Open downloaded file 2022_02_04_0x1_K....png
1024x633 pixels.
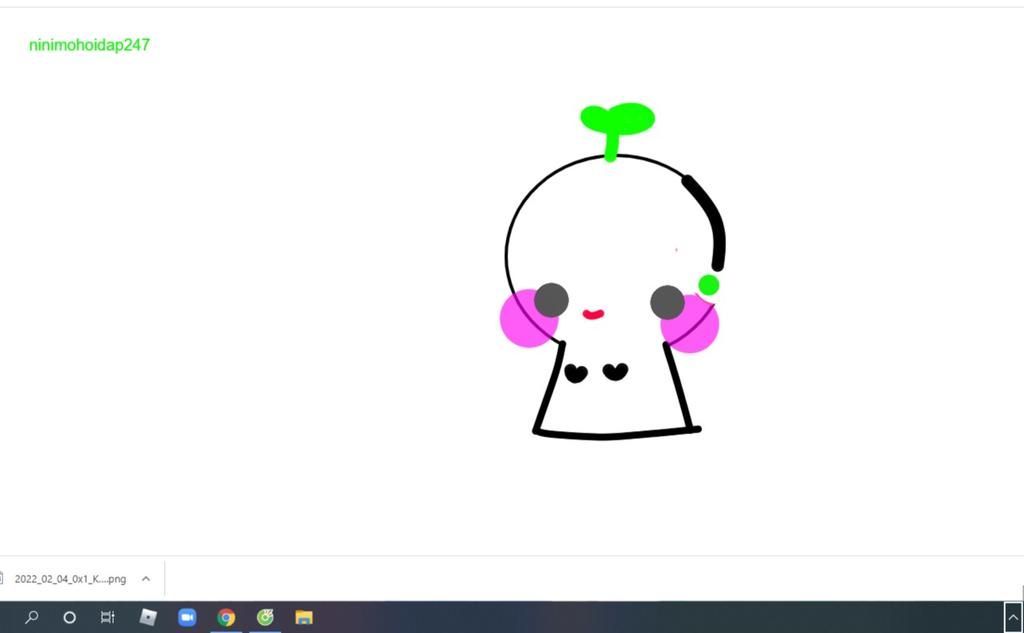click(70, 579)
